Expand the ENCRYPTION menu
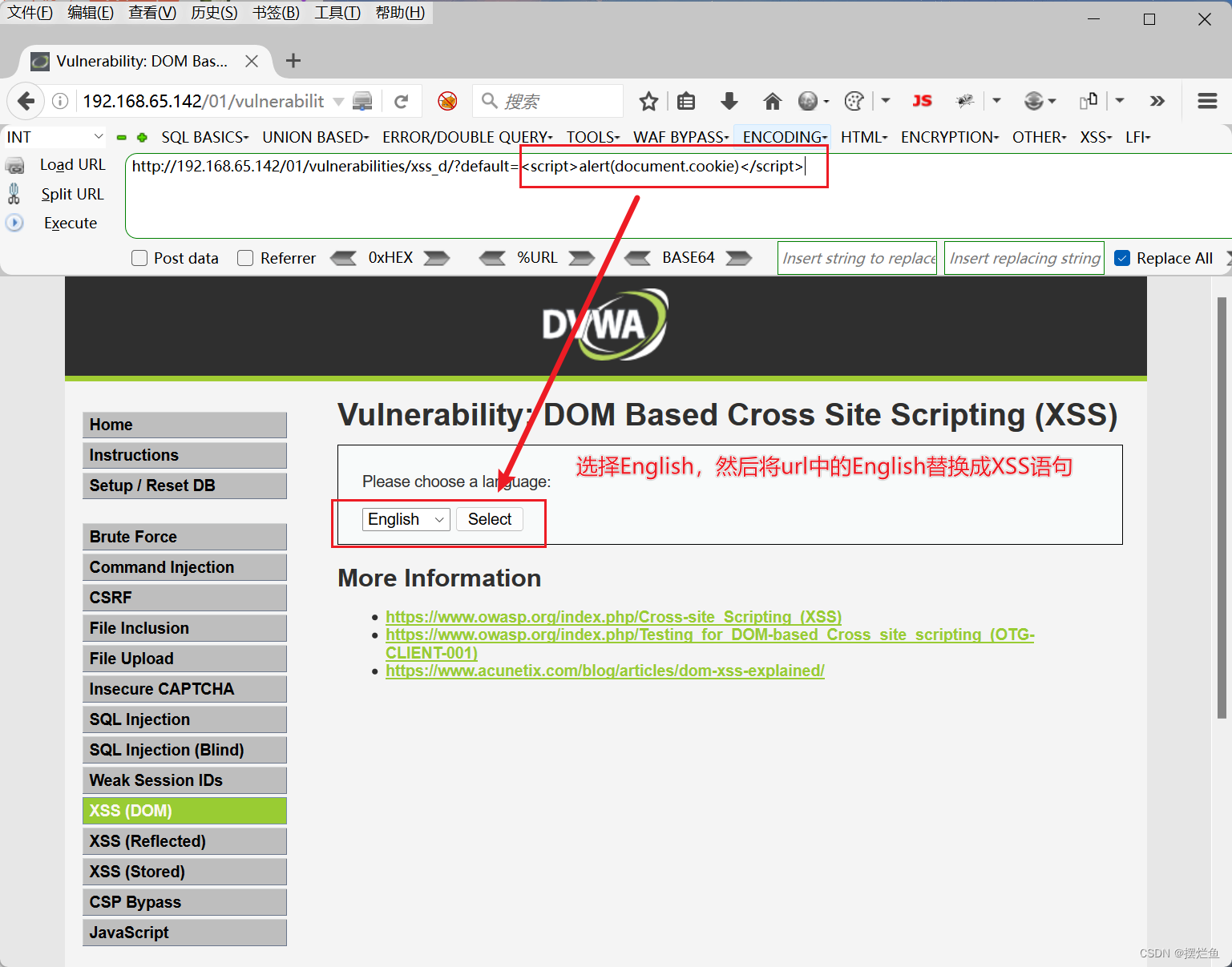Image resolution: width=1232 pixels, height=967 pixels. click(950, 137)
